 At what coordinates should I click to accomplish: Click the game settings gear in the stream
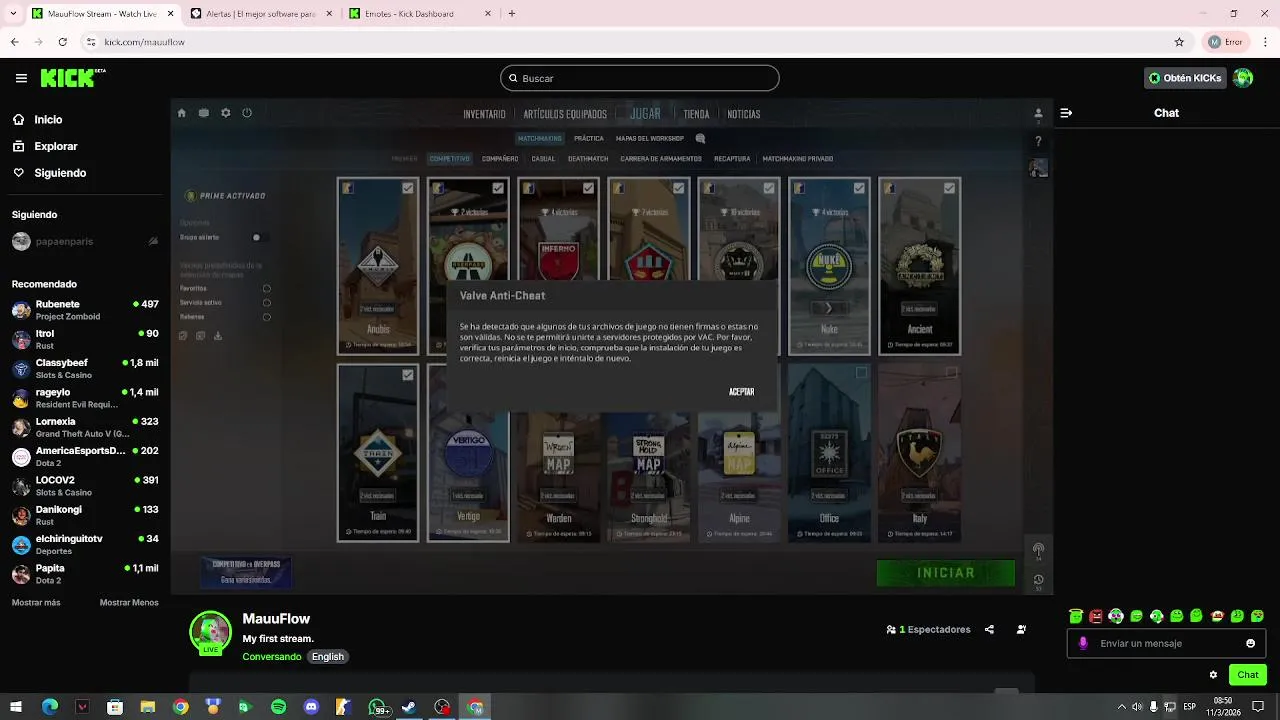226,113
